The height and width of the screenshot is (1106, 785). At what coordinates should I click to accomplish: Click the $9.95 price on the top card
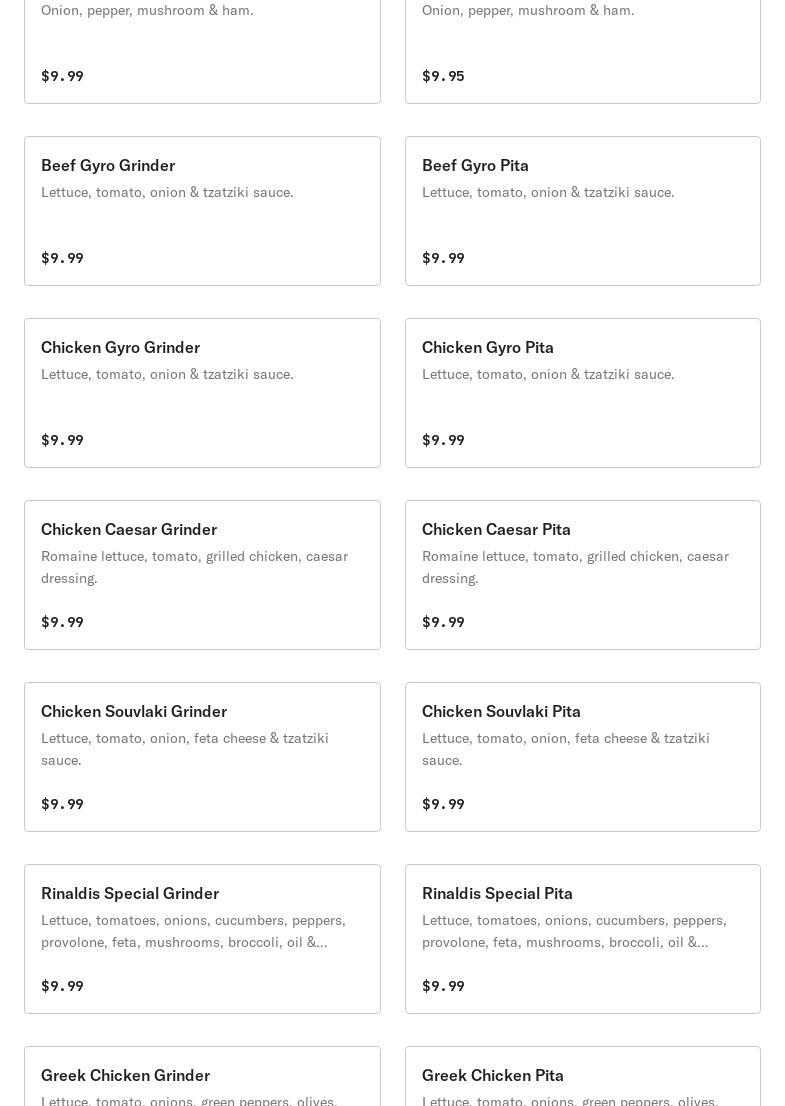click(x=443, y=76)
